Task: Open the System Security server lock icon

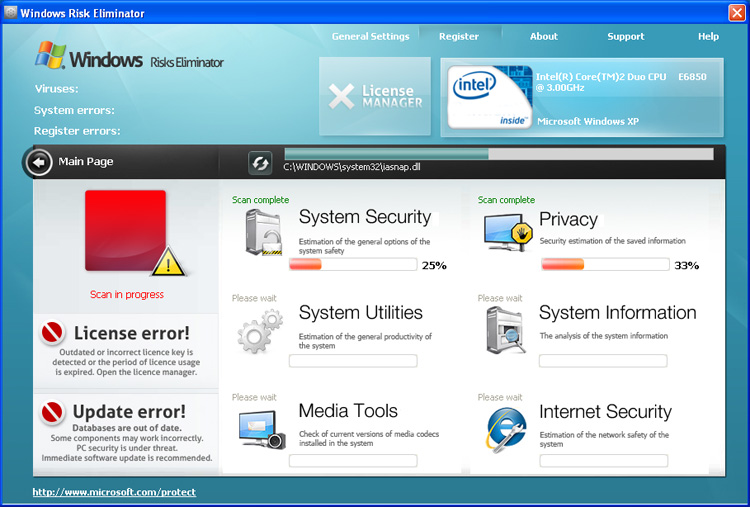Action: (x=264, y=233)
